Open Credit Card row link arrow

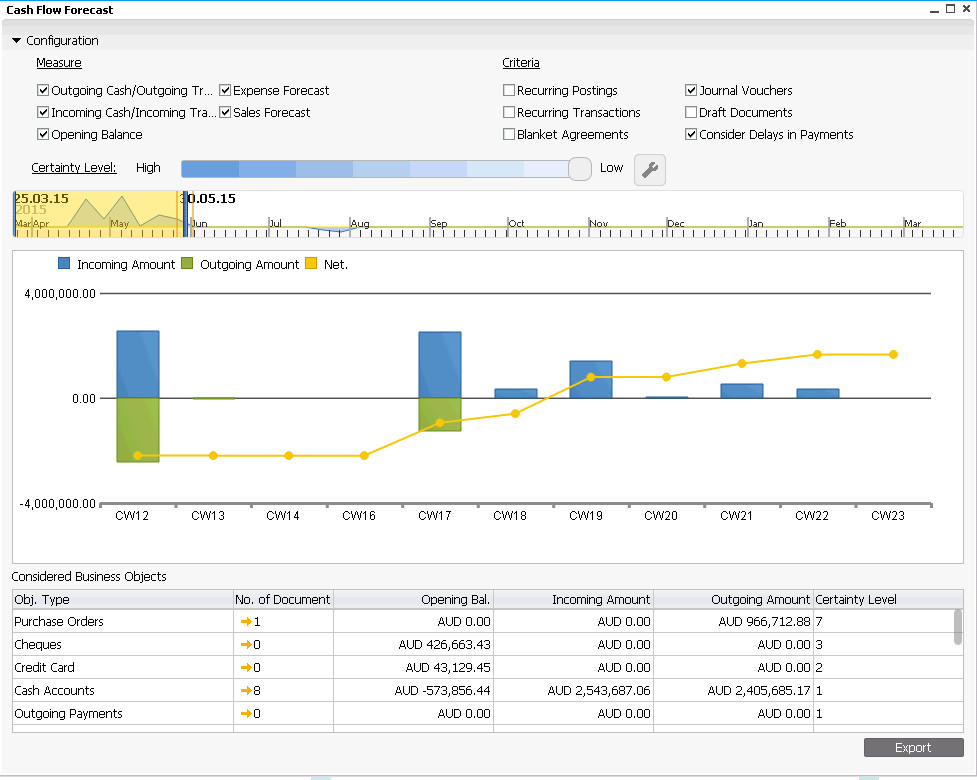pos(245,668)
